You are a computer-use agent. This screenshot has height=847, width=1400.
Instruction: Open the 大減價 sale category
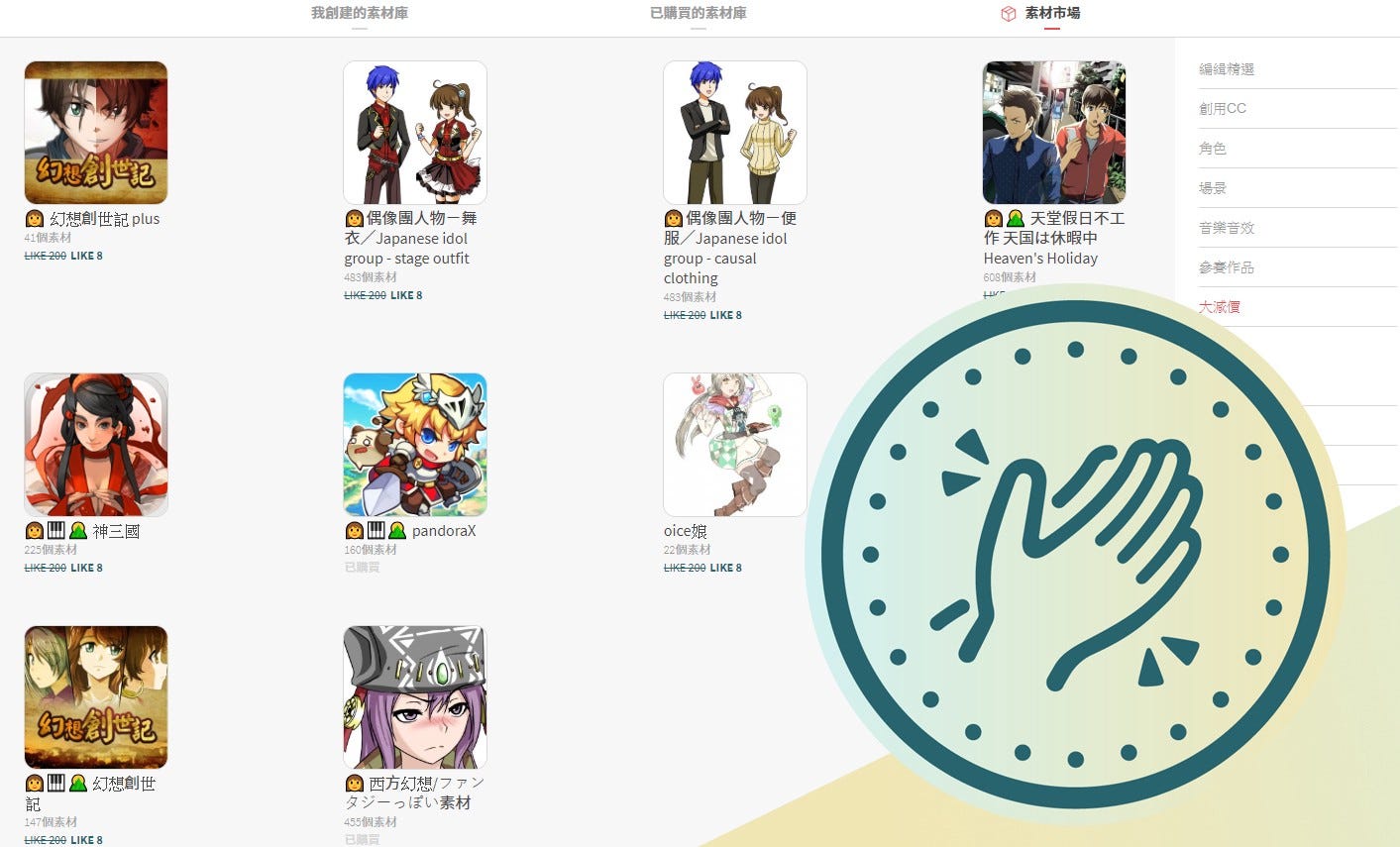point(1220,307)
